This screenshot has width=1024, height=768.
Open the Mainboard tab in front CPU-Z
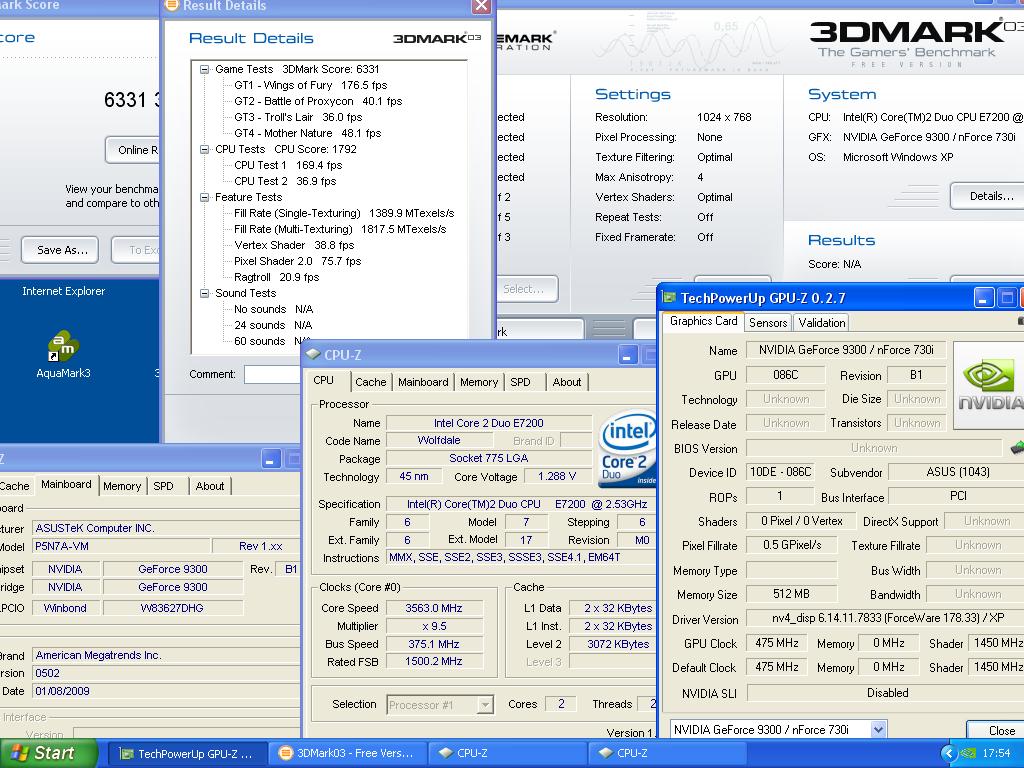click(423, 382)
